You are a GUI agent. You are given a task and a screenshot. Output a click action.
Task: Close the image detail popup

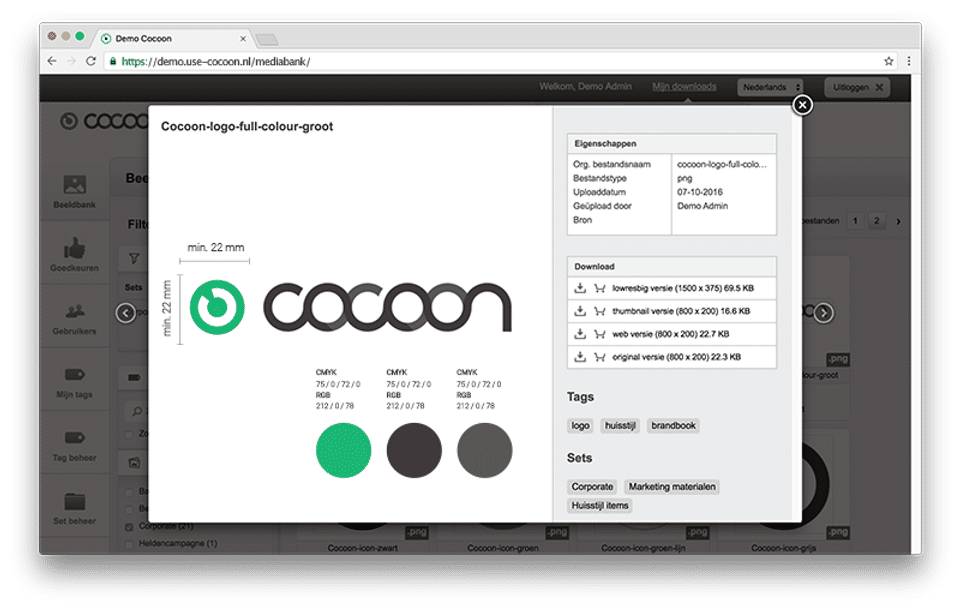click(x=802, y=105)
